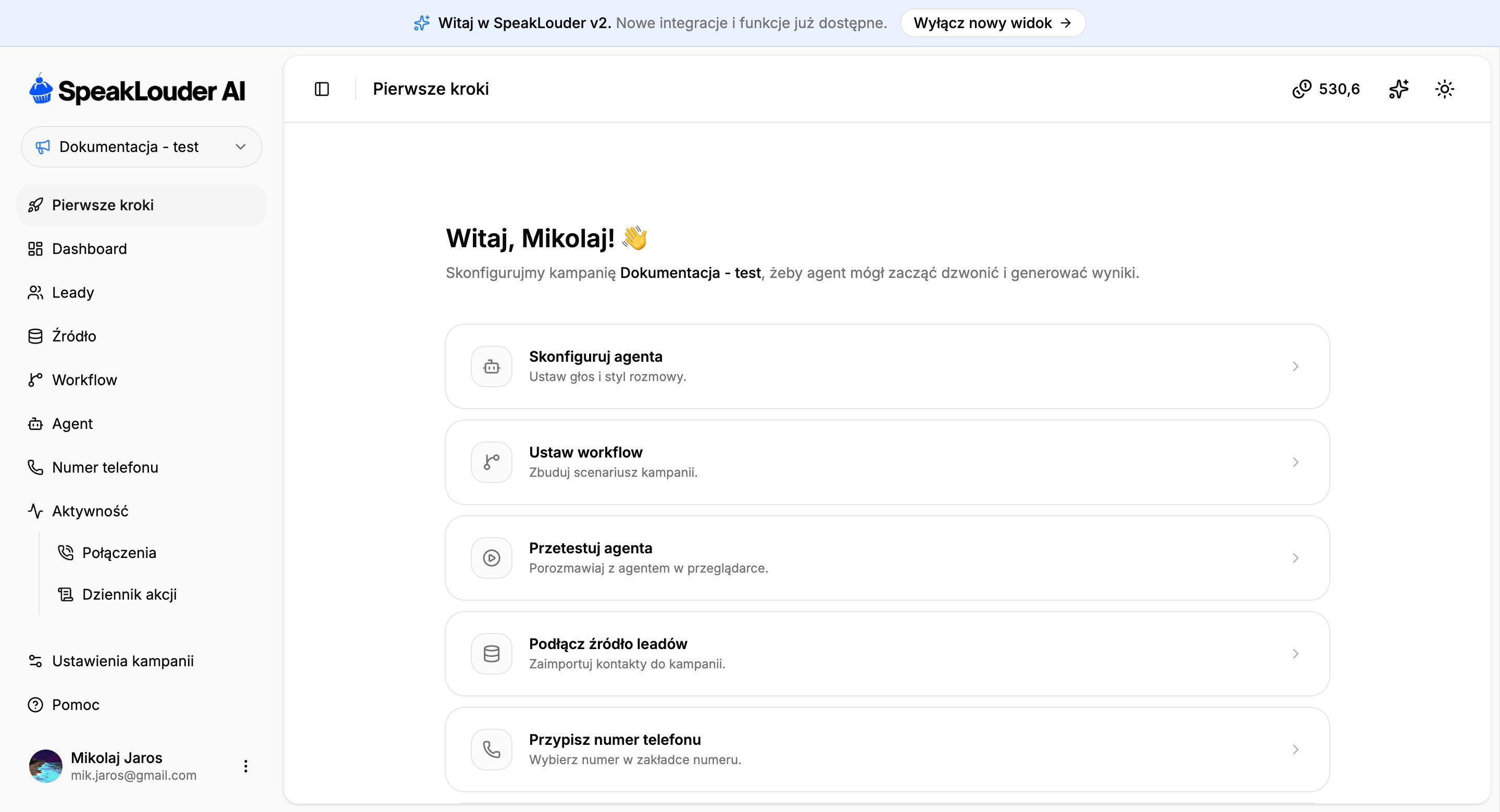Image resolution: width=1500 pixels, height=812 pixels.
Task: Click phone icon in Przypisz numer telefonu
Action: click(492, 749)
